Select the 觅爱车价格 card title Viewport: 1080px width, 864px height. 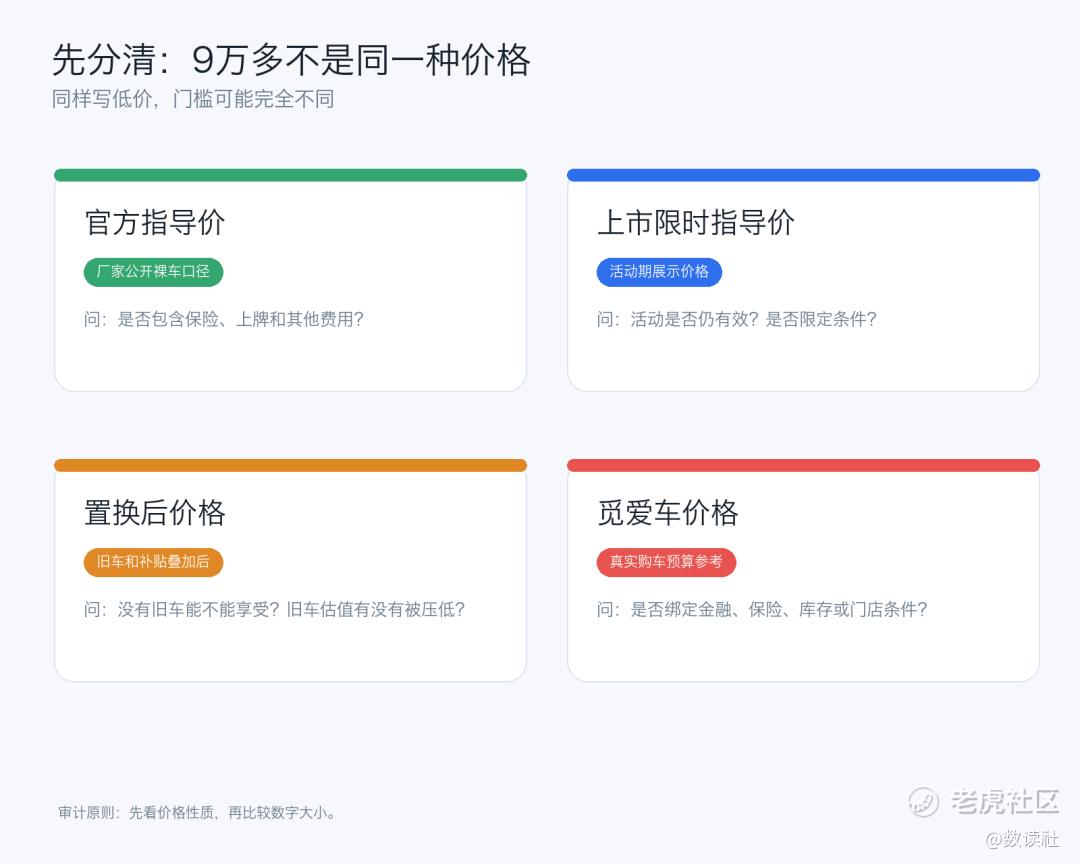click(x=667, y=513)
